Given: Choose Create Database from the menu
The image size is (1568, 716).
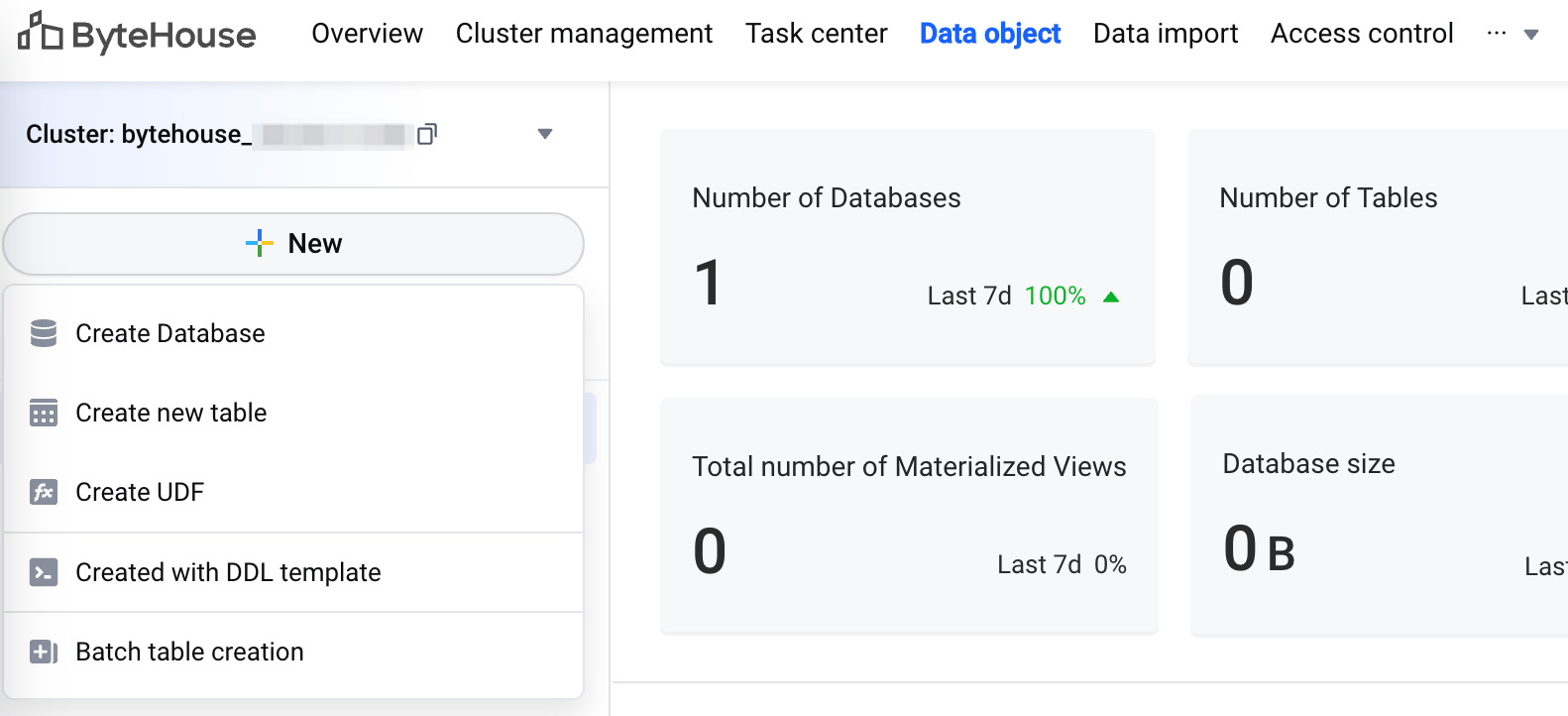Looking at the screenshot, I should click(170, 333).
